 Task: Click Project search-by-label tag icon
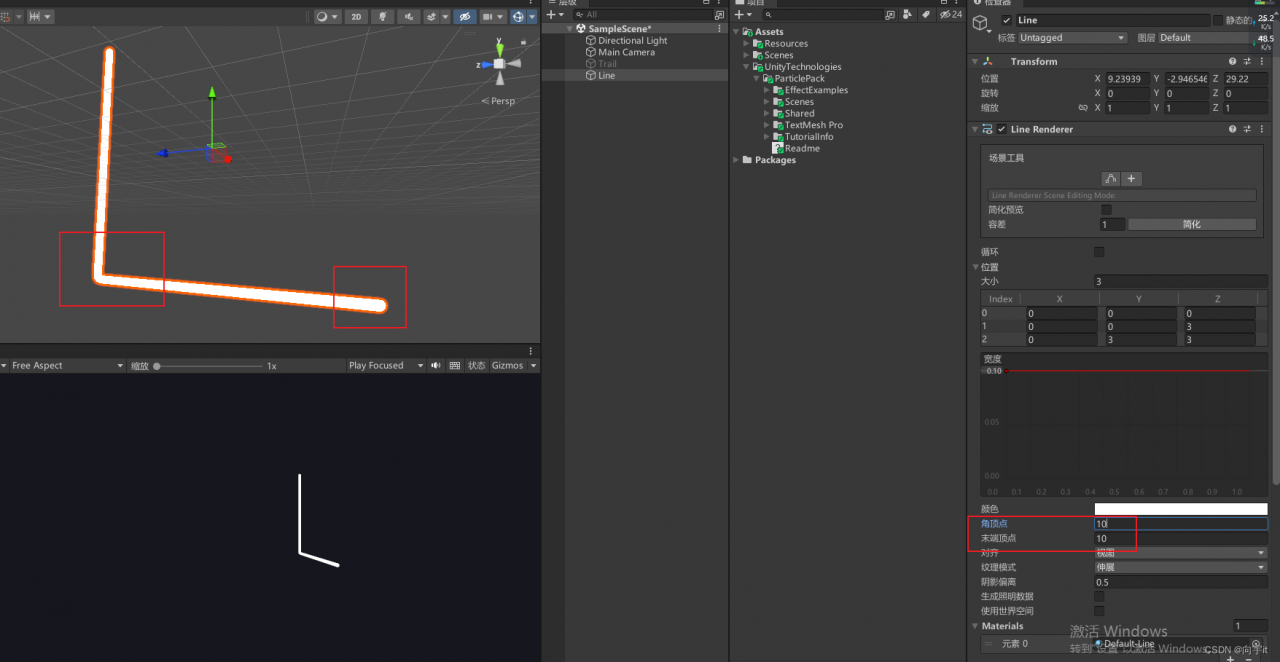coord(926,15)
